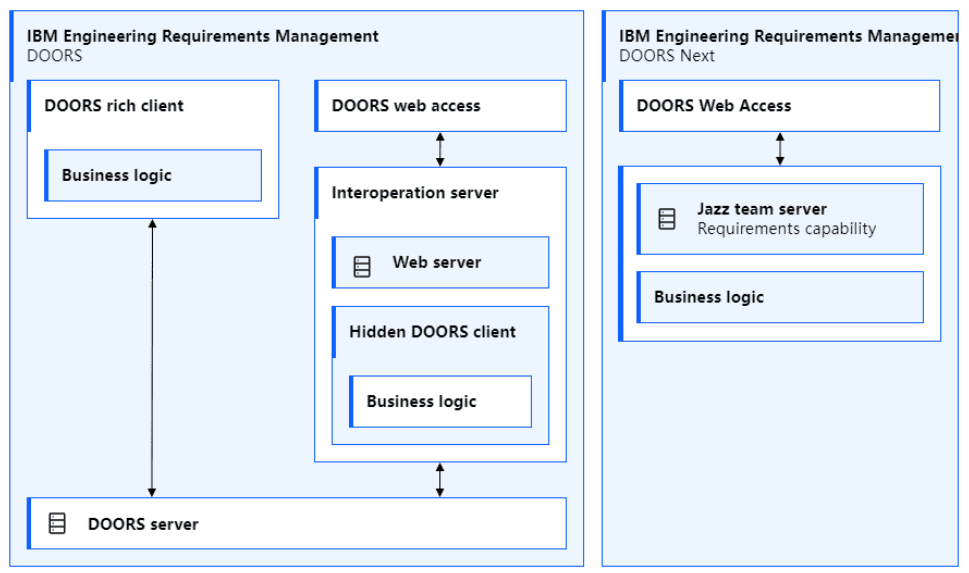Click arrow below DOORS Web Access in DOORS Next
Viewport: 969px width, 573px height.
(x=780, y=148)
